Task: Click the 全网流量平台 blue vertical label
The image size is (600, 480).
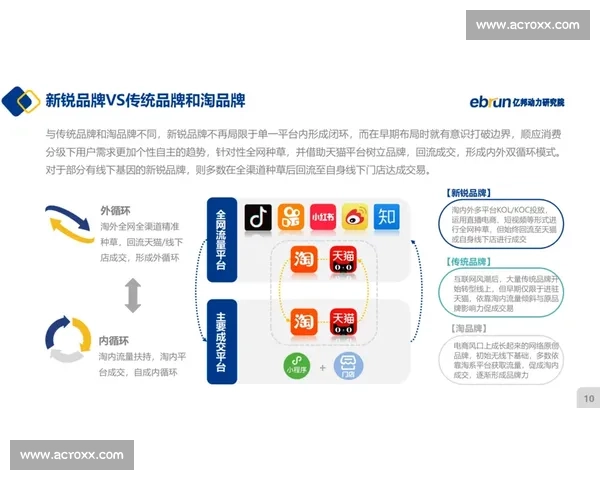Action: (222, 240)
